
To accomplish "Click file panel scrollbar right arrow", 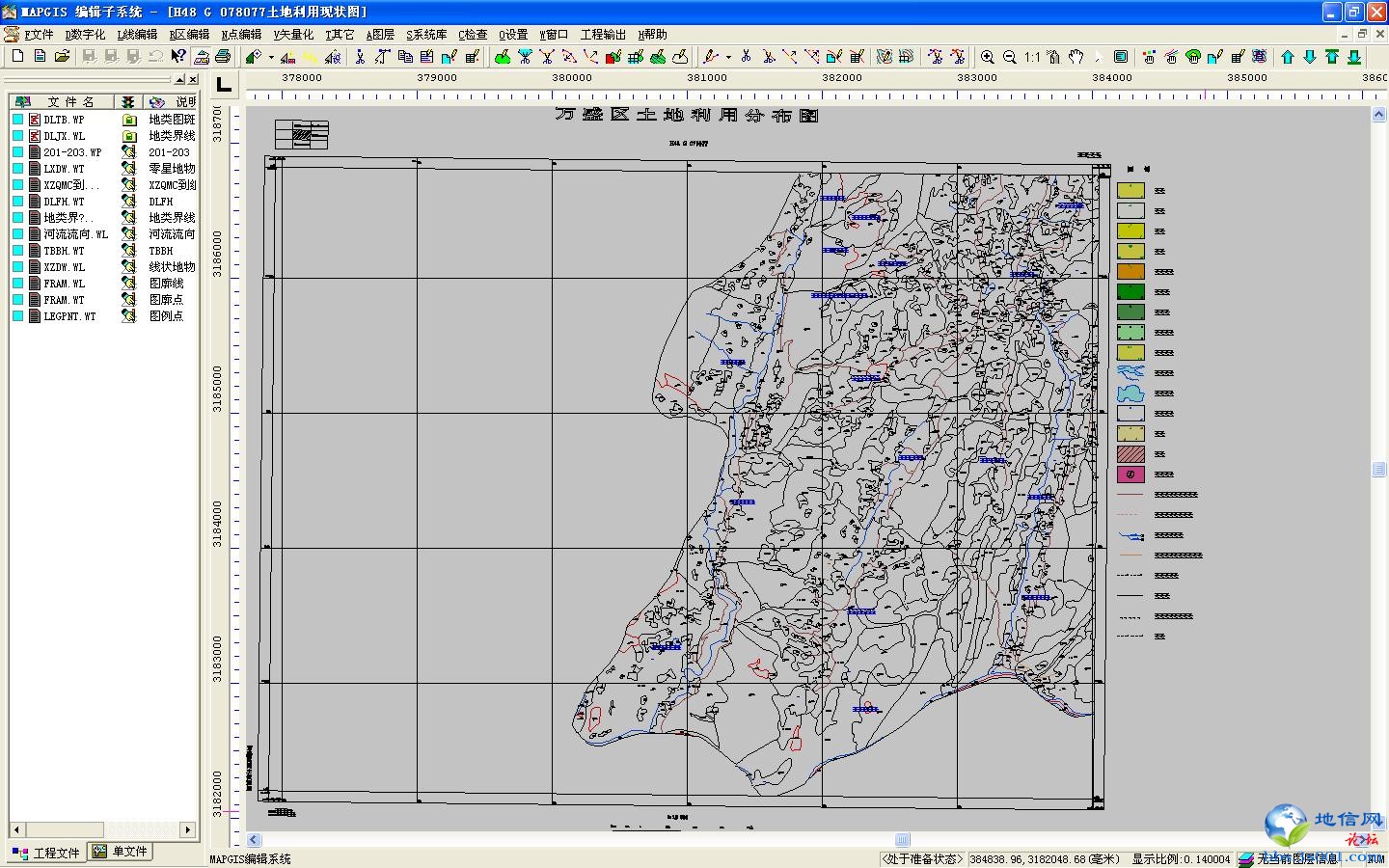I will [x=188, y=829].
